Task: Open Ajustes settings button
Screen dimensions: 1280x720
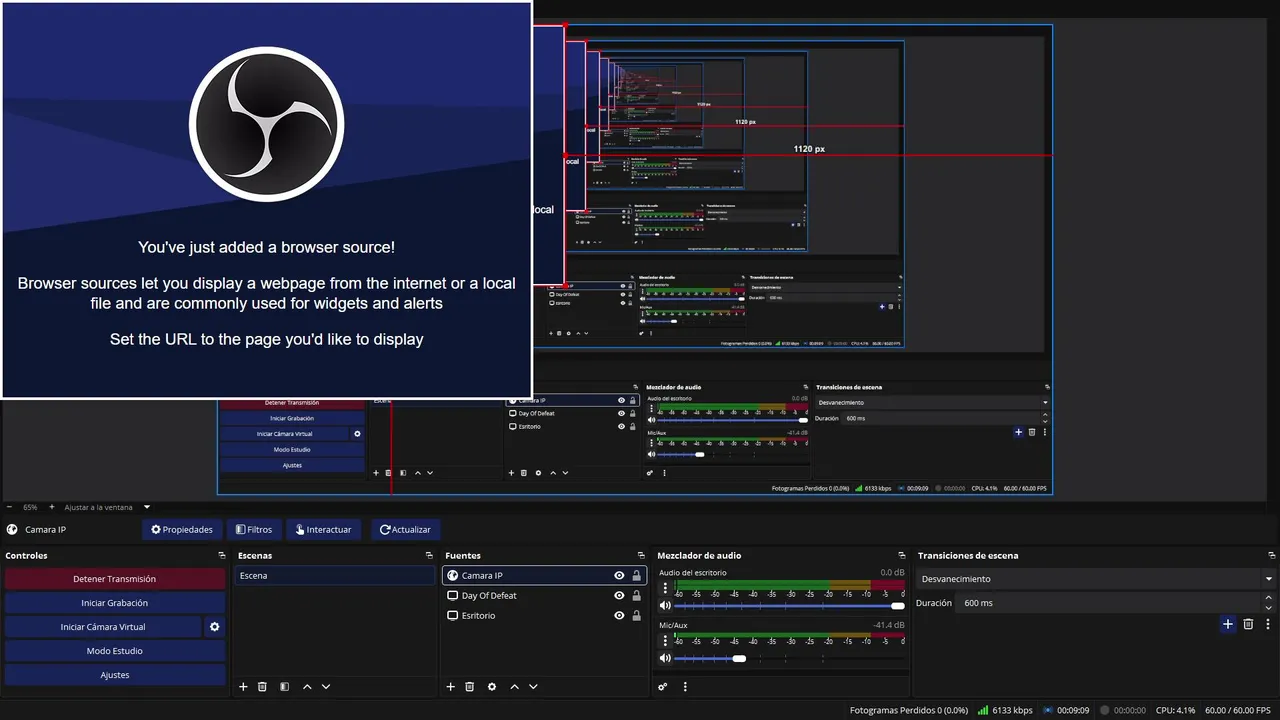Action: (x=114, y=675)
